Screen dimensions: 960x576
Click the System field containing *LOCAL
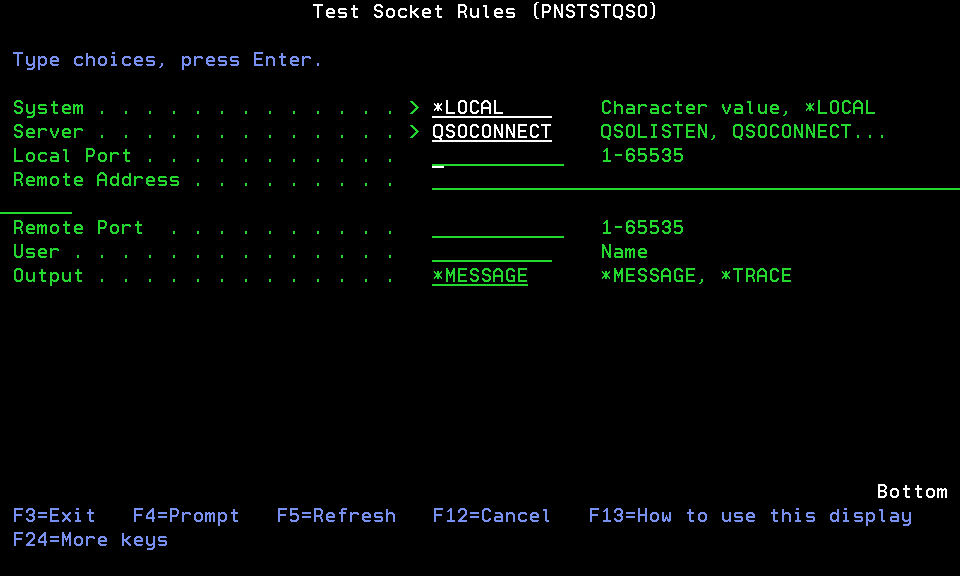pyautogui.click(x=491, y=108)
